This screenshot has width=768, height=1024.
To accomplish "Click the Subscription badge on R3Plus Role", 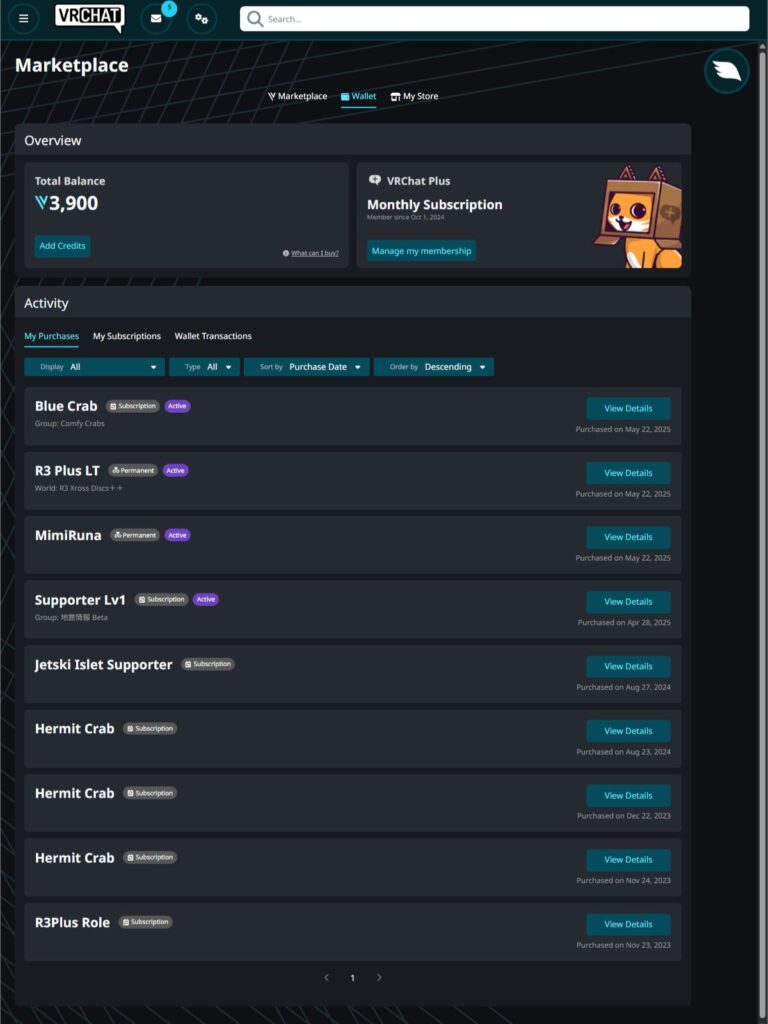I will [146, 922].
